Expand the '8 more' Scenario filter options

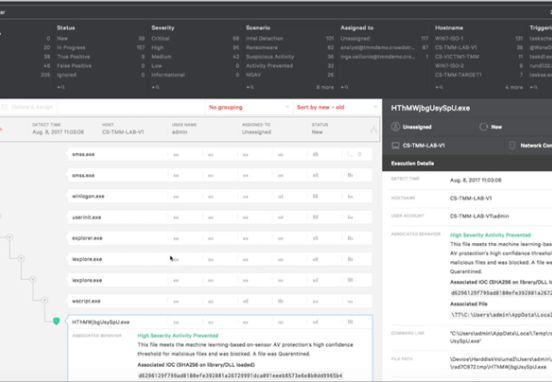pos(325,87)
